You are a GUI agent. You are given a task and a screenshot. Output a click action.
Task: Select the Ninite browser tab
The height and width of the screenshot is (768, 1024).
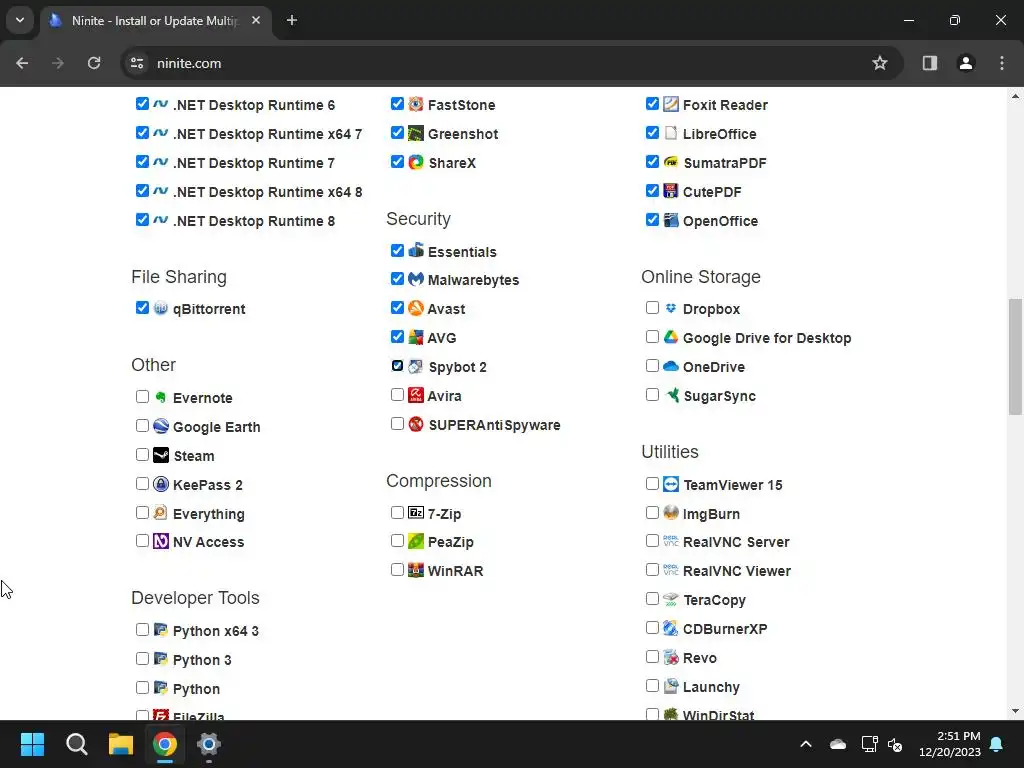(155, 21)
